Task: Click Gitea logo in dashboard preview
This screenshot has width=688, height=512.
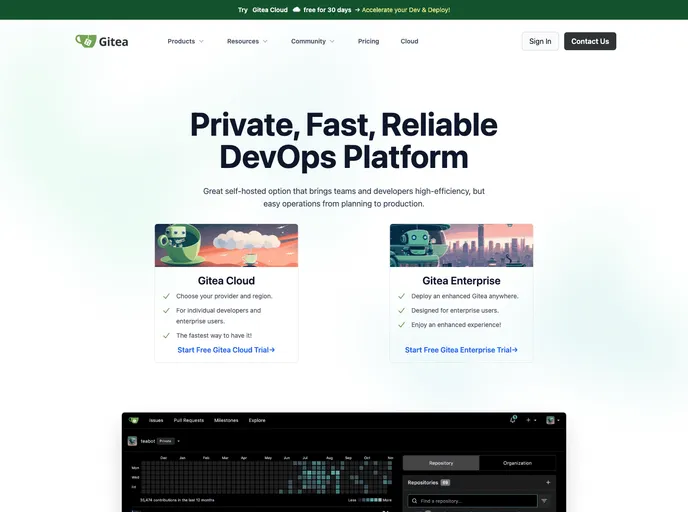Action: pyautogui.click(x=133, y=420)
